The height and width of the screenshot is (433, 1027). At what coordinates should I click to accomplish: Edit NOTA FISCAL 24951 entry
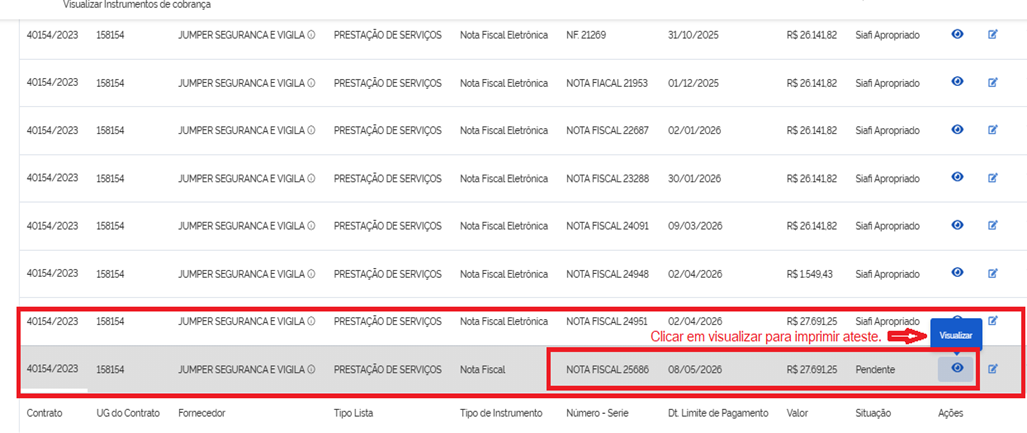[992, 320]
